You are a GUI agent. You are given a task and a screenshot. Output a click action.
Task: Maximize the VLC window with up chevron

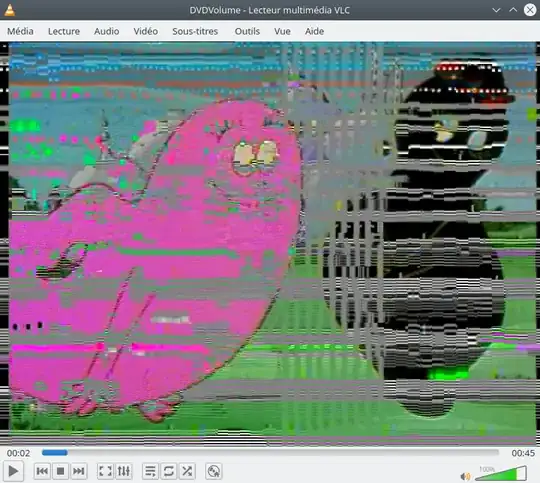tap(513, 10)
